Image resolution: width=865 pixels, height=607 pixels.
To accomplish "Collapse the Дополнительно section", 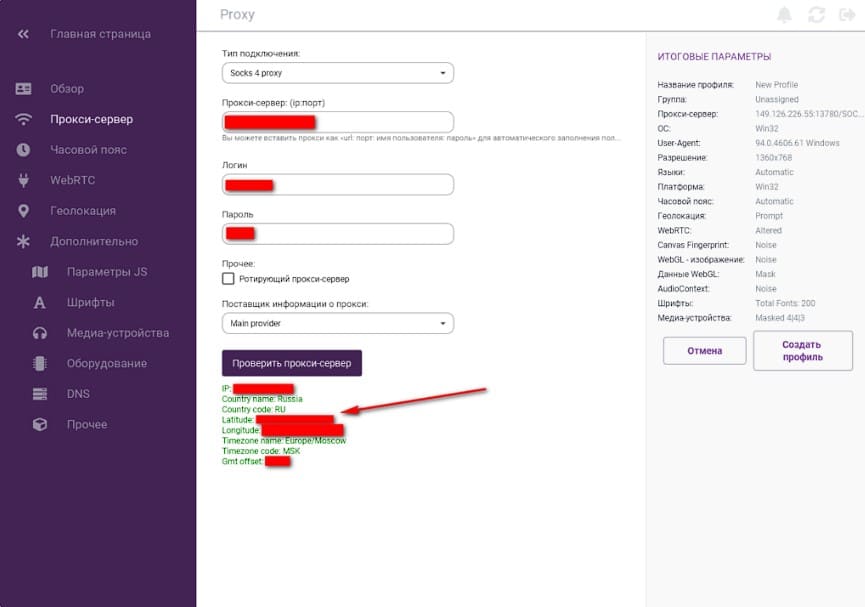I will (x=94, y=242).
